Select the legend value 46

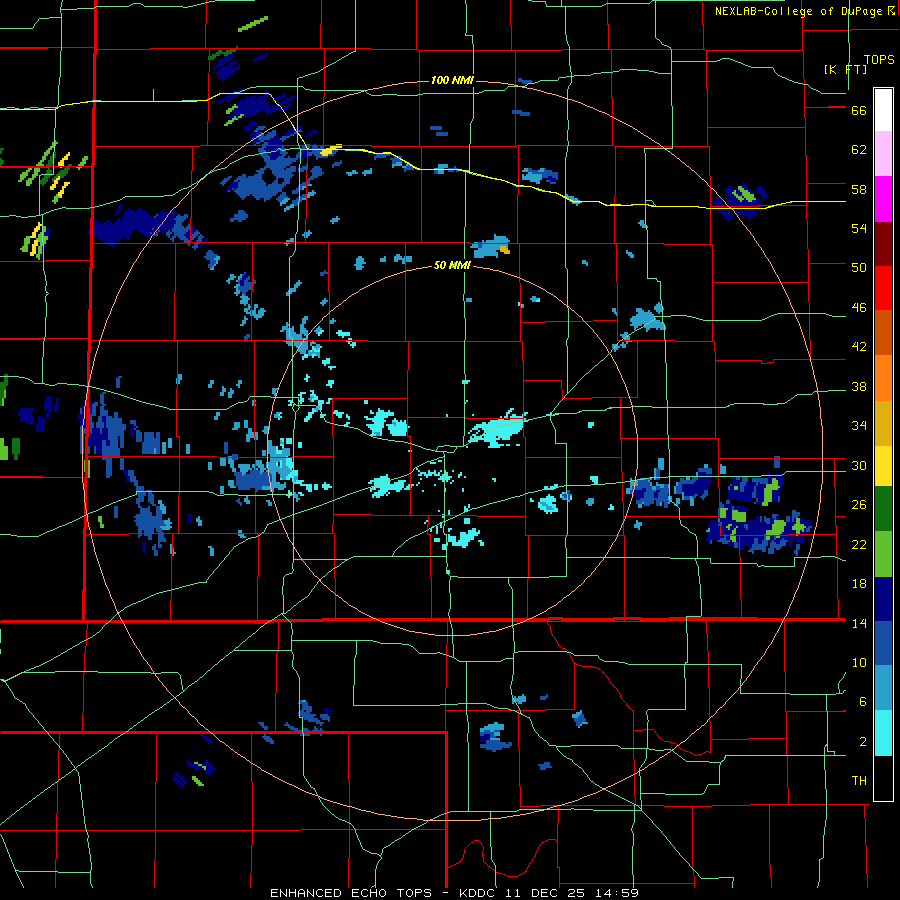click(859, 308)
